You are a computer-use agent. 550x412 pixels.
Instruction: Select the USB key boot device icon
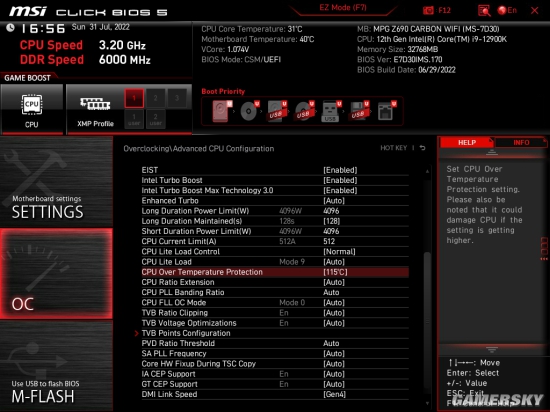pyautogui.click(x=330, y=111)
